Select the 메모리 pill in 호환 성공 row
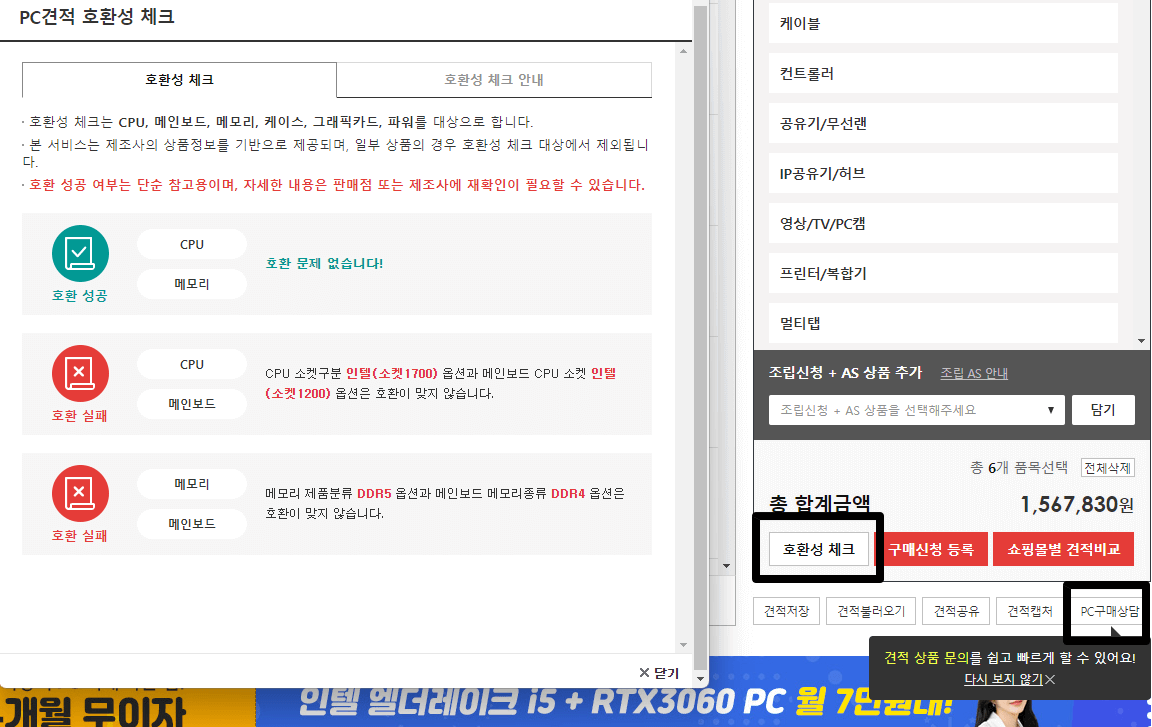 pos(192,284)
